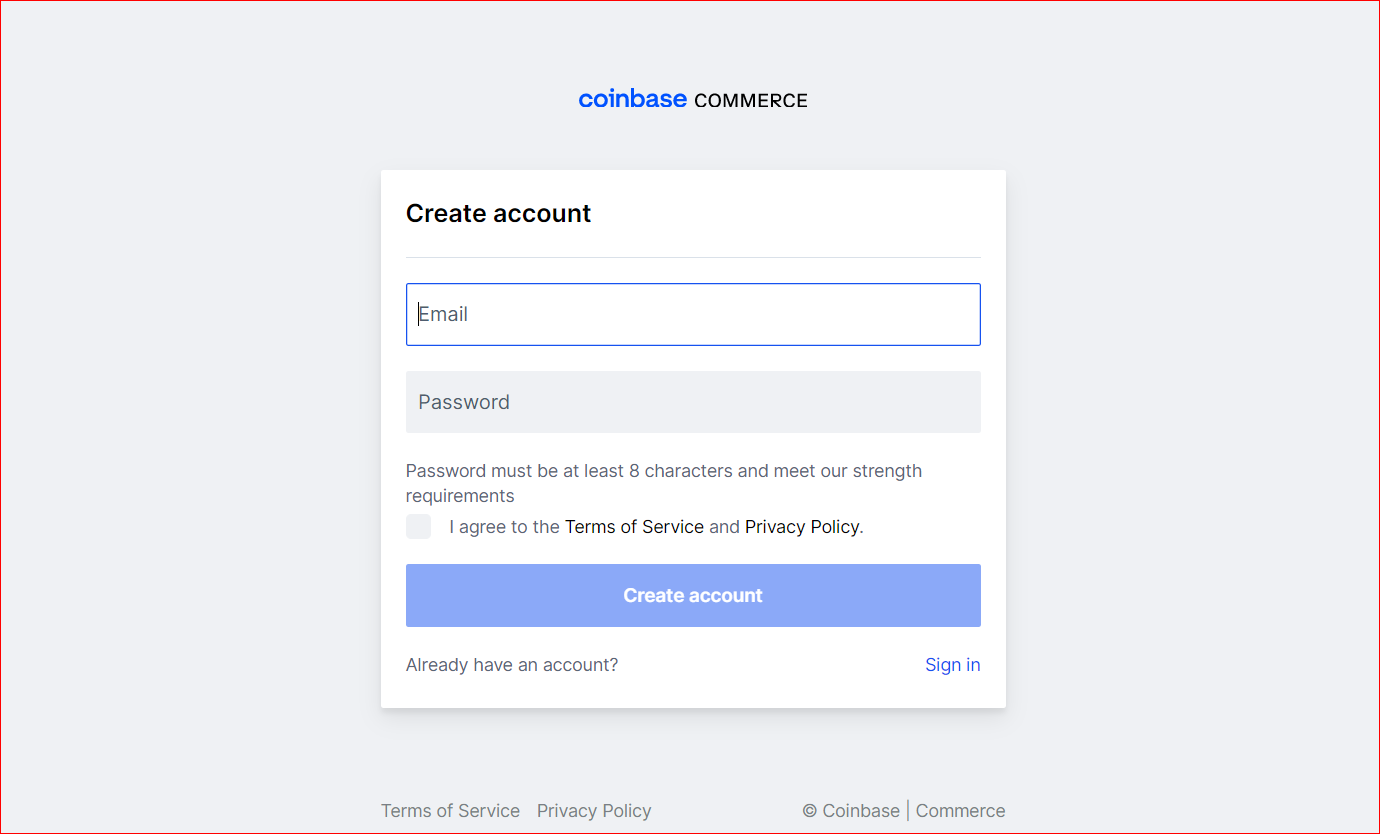
Task: Click the Create account heading text
Action: pos(498,213)
